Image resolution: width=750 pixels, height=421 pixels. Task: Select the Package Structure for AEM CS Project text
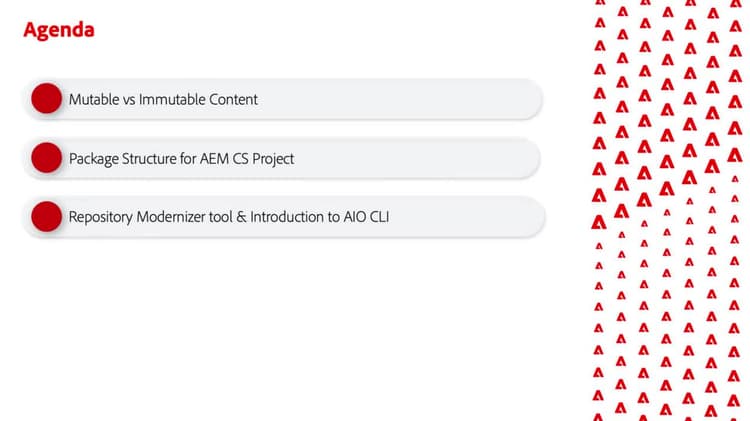tap(181, 159)
